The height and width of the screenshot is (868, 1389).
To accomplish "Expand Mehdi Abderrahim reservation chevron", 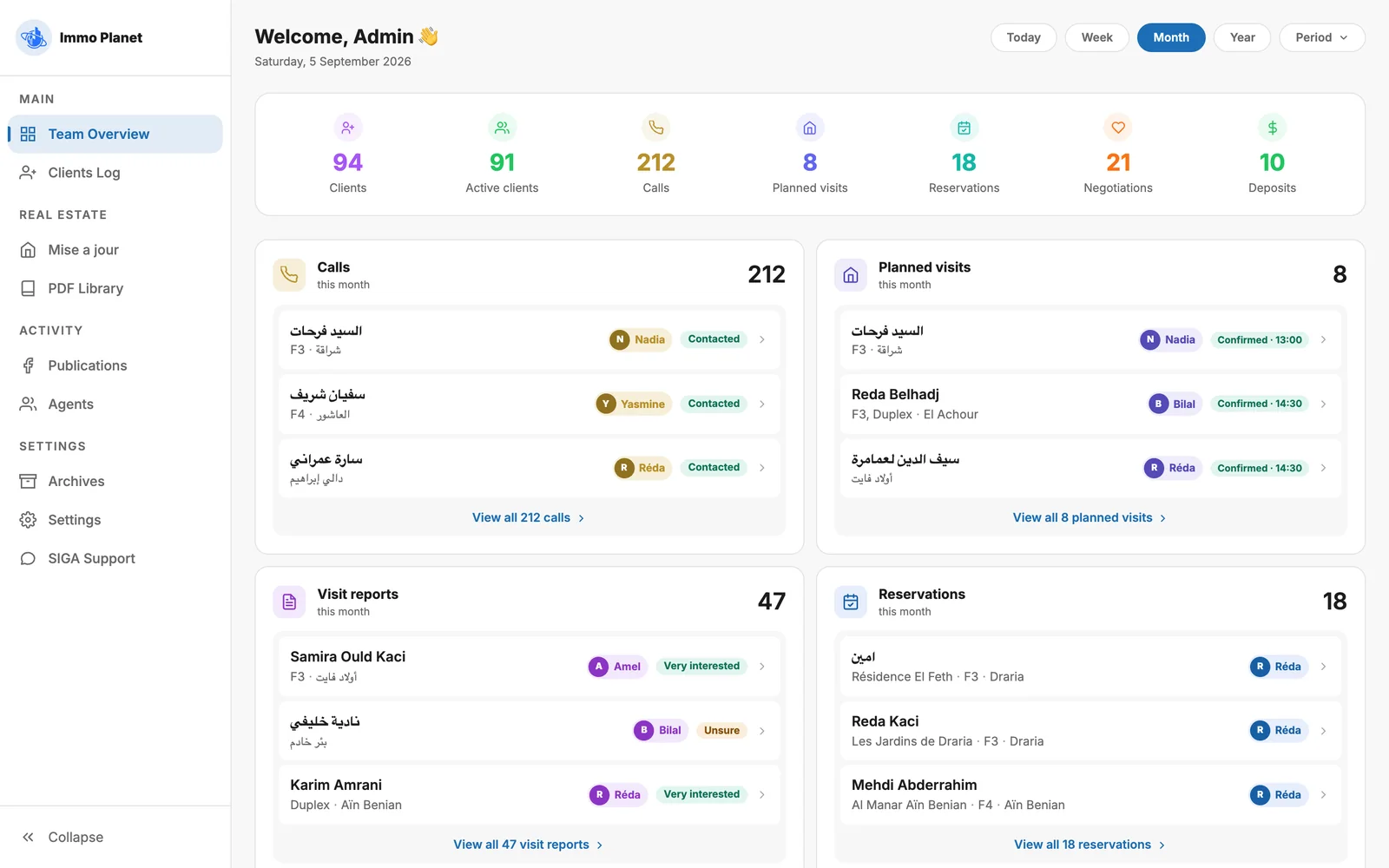I will click(x=1323, y=794).
